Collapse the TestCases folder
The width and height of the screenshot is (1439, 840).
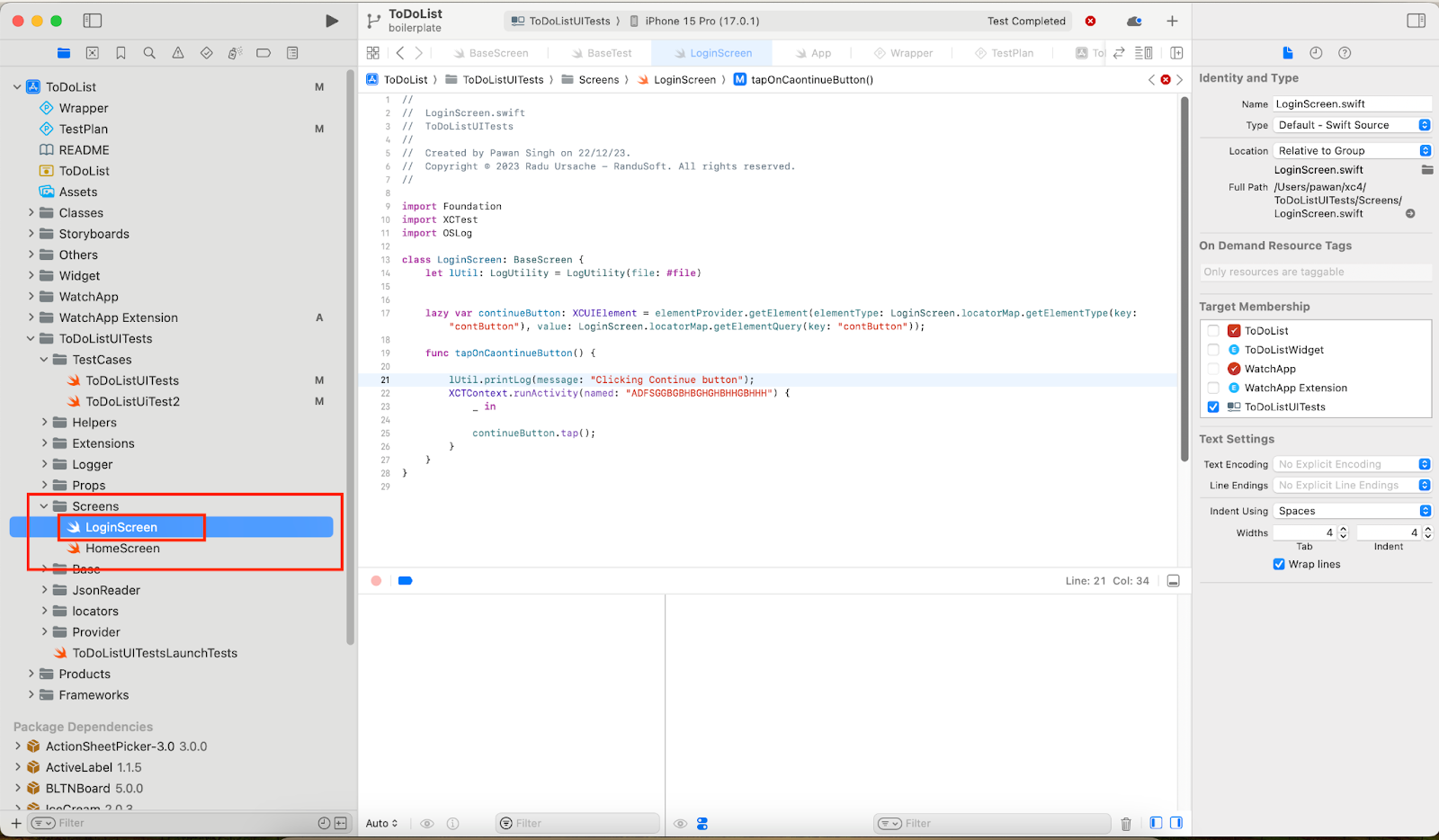(44, 360)
